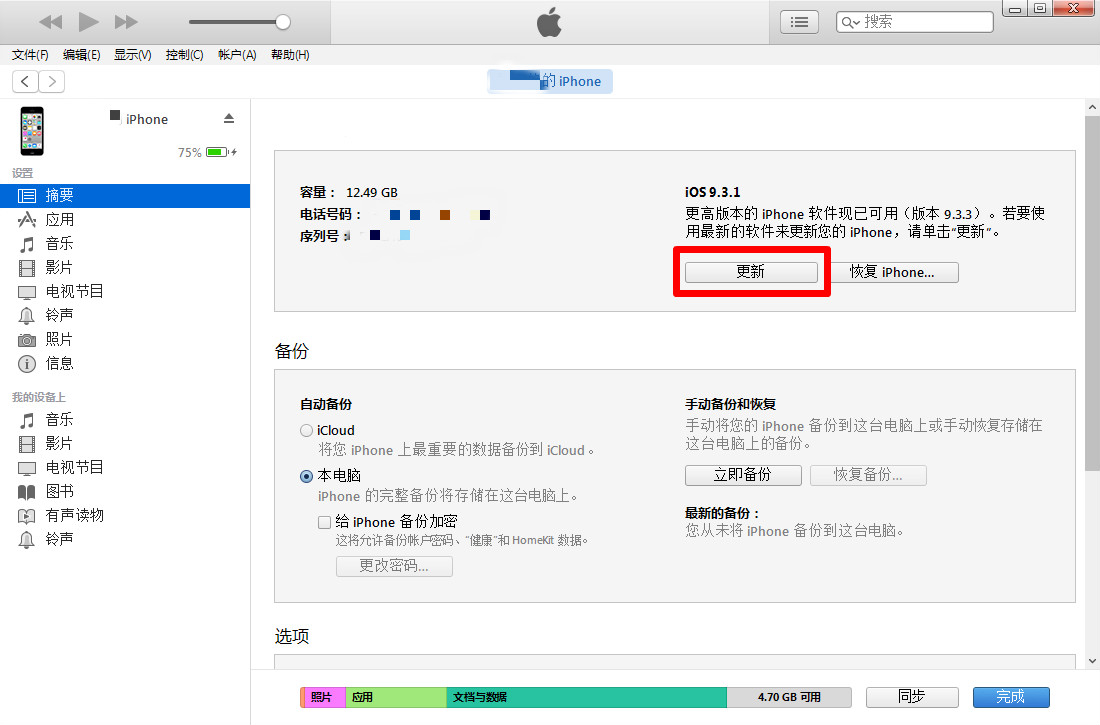Open 图书 books in the sidebar
This screenshot has width=1100, height=725.
[125, 491]
